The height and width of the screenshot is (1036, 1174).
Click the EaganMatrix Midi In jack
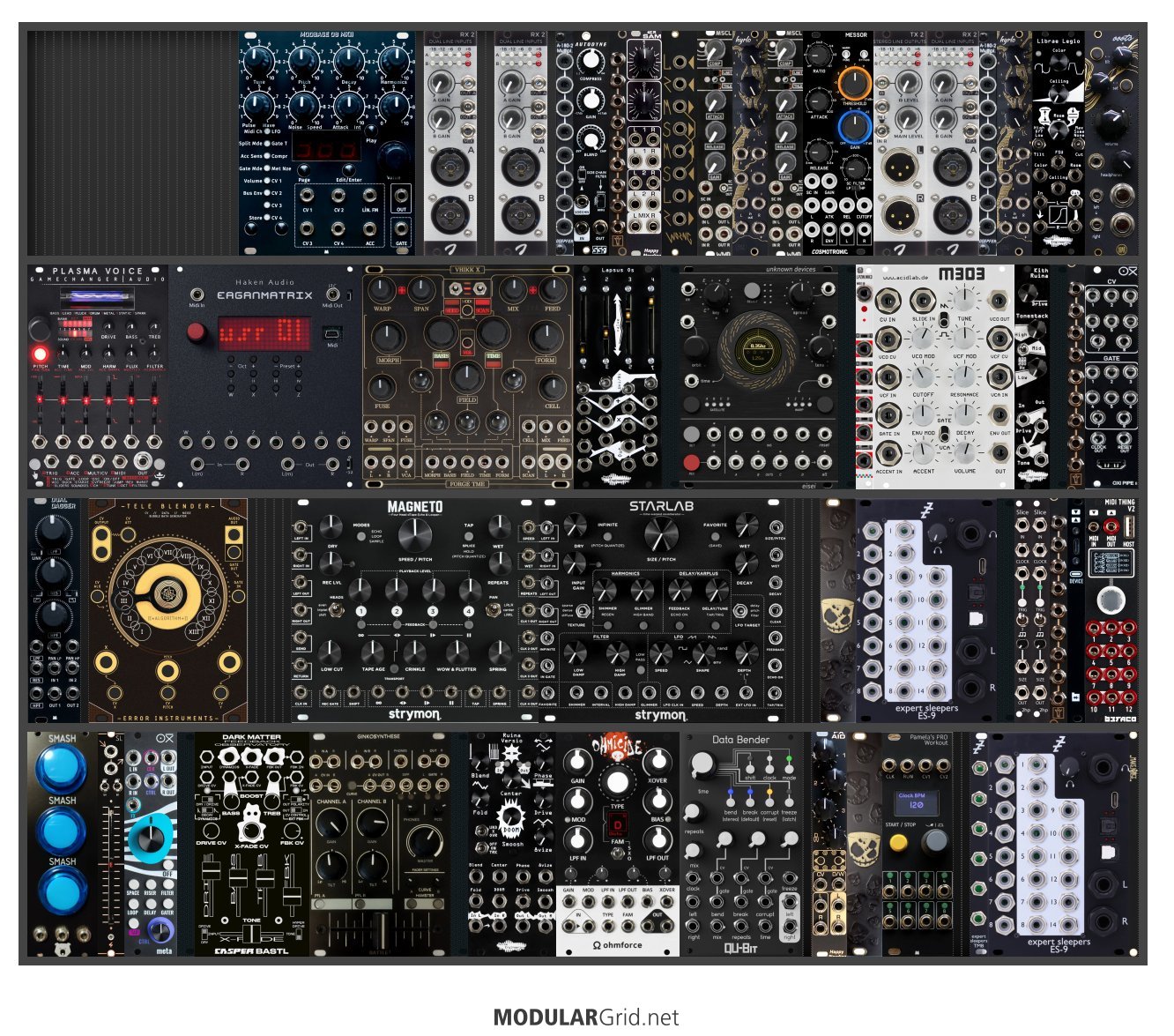[196, 294]
